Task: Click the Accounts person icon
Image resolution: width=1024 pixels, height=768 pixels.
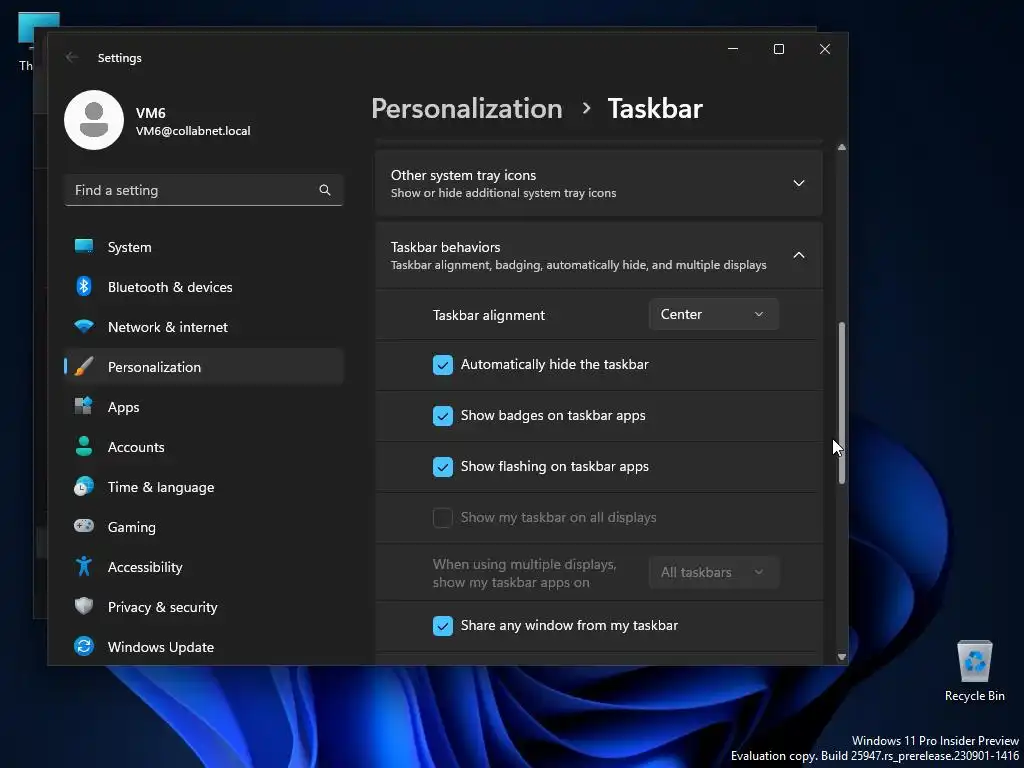Action: pos(84,446)
